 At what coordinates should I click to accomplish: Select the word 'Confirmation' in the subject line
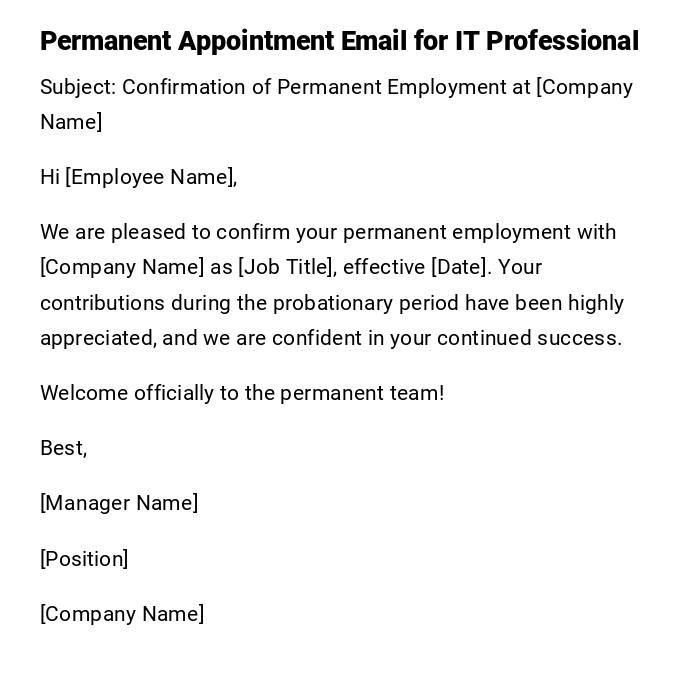(184, 87)
